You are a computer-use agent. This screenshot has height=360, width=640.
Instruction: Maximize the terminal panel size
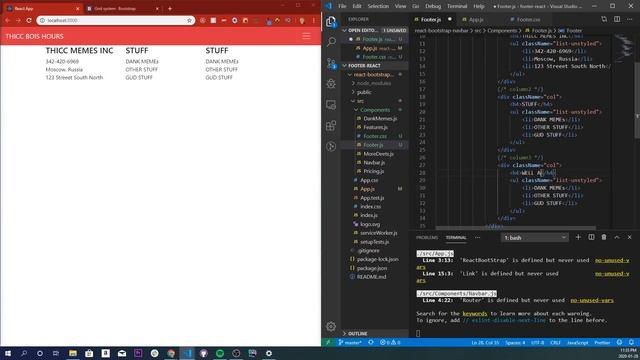tap(617, 237)
